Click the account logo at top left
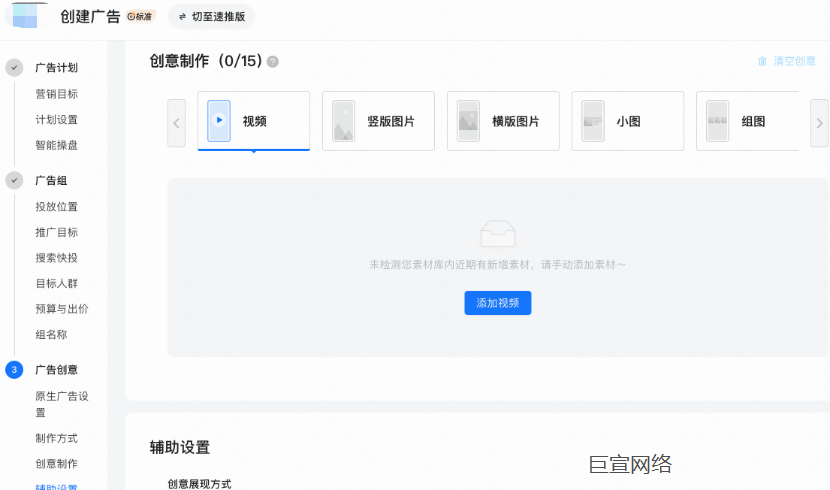The image size is (830, 490). click(25, 15)
